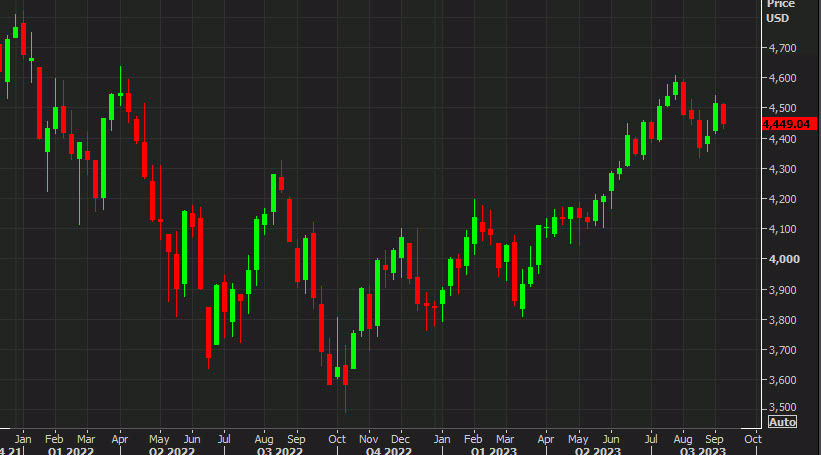Image resolution: width=821 pixels, height=455 pixels.
Task: Click the Oct 2022 month label
Action: [x=337, y=439]
